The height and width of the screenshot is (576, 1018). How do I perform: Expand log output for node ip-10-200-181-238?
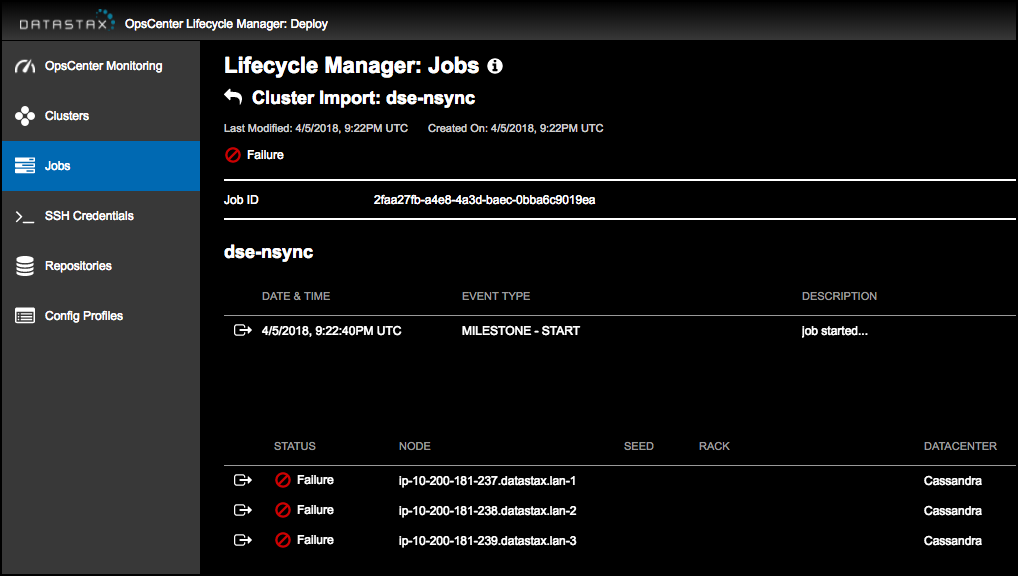pos(241,510)
